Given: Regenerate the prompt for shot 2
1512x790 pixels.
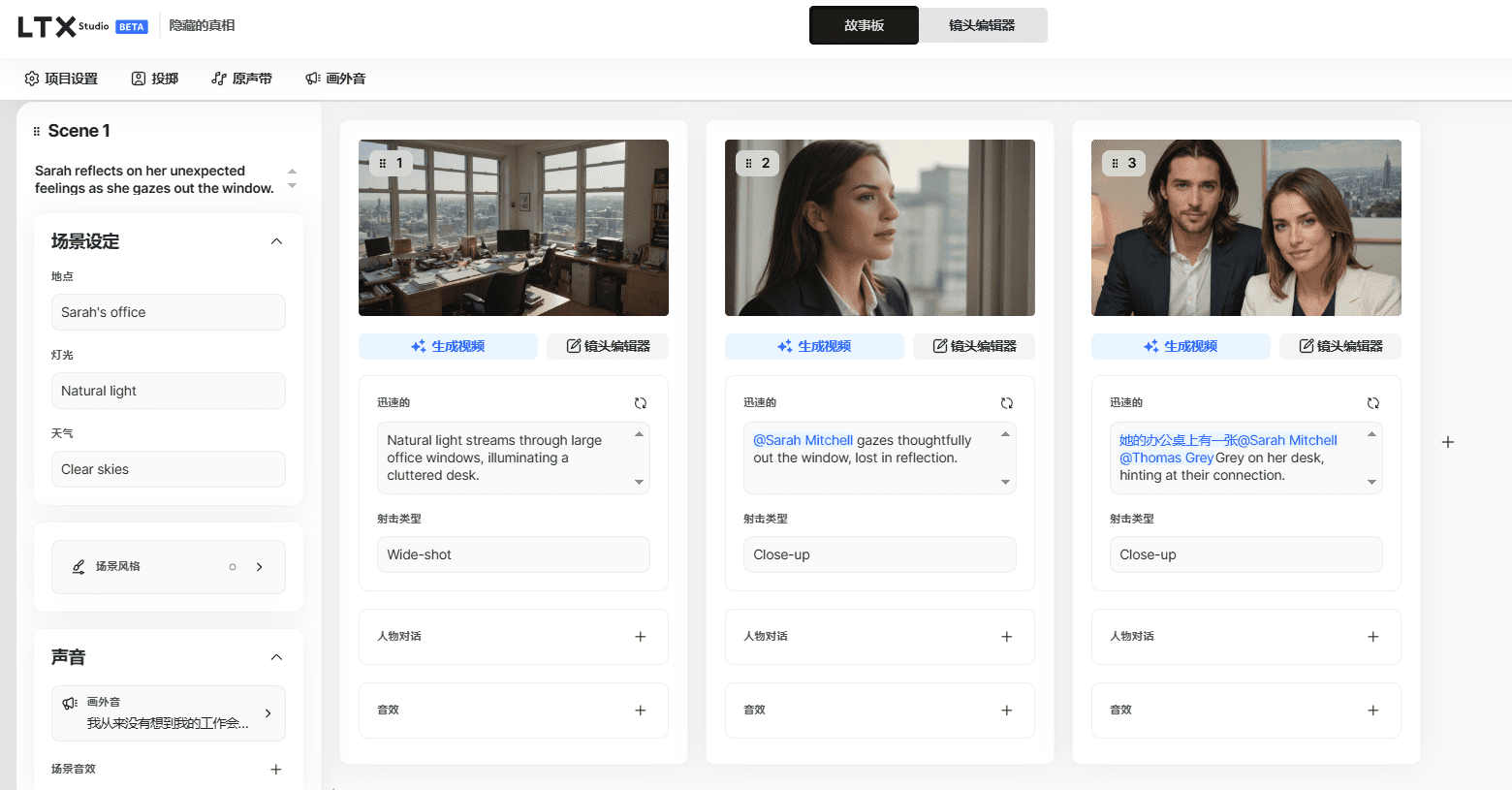Looking at the screenshot, I should 1007,403.
